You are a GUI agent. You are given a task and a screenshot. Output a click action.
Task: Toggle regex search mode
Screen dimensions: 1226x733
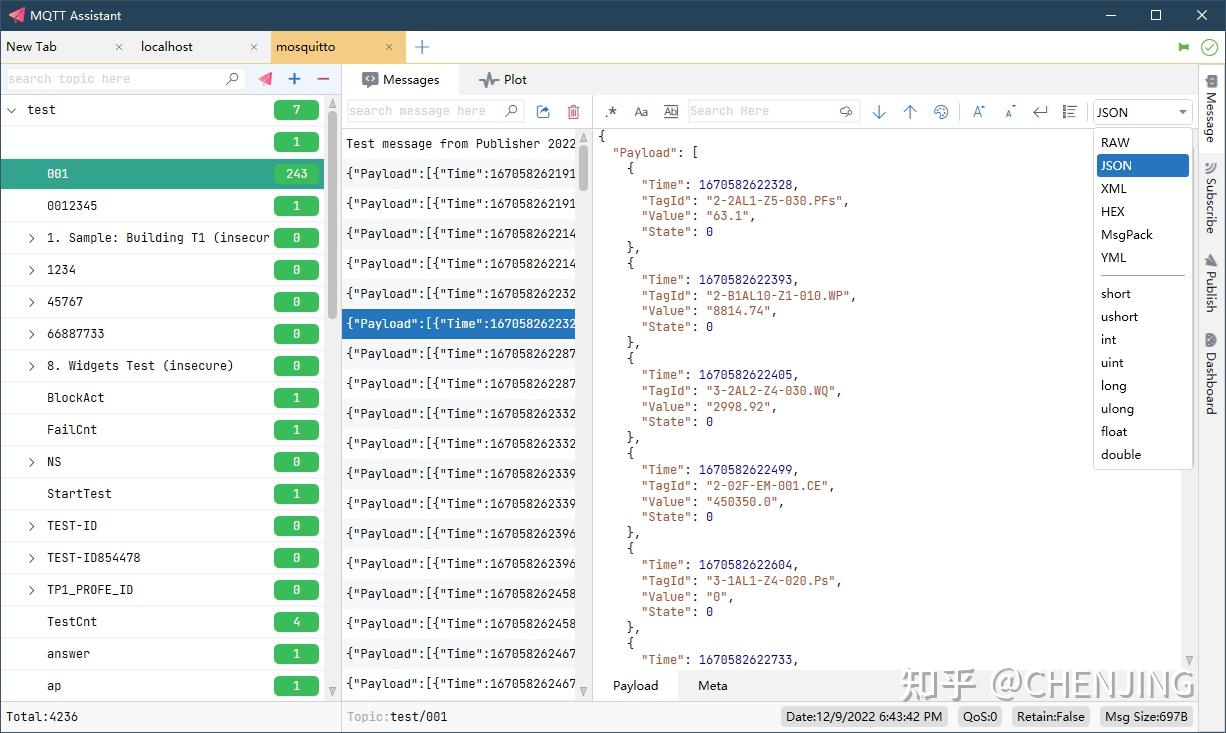[x=612, y=112]
